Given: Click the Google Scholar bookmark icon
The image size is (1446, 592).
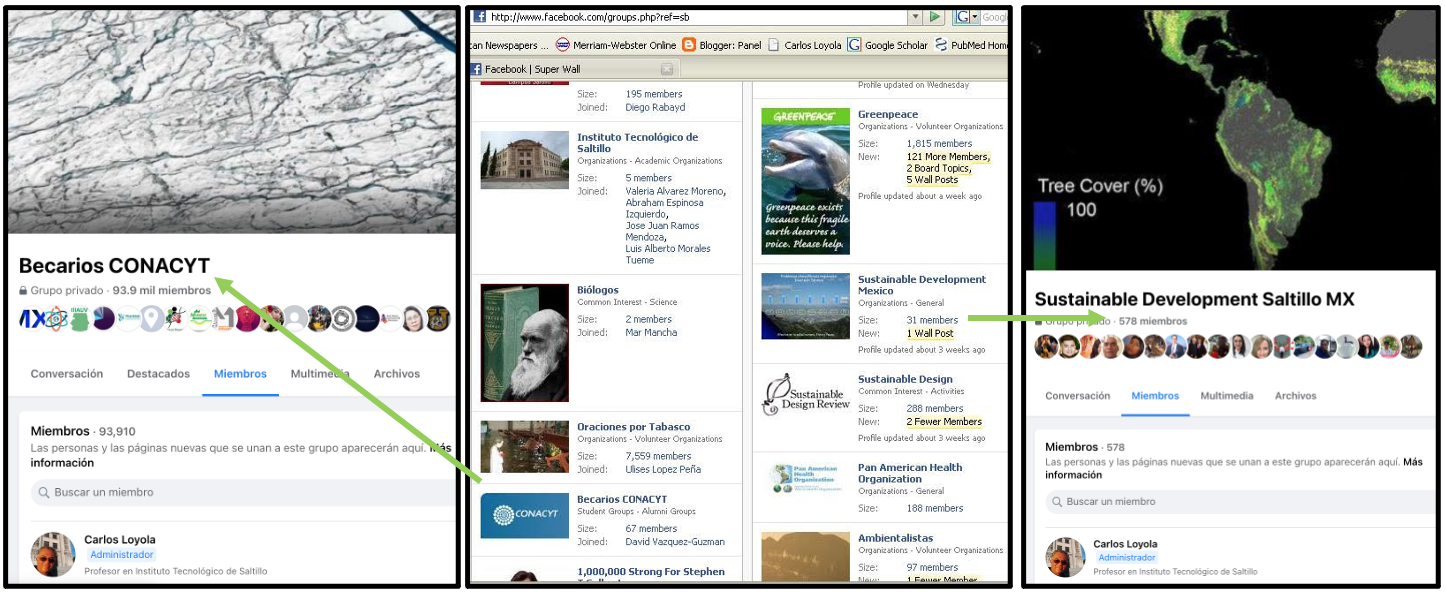Looking at the screenshot, I should (854, 45).
